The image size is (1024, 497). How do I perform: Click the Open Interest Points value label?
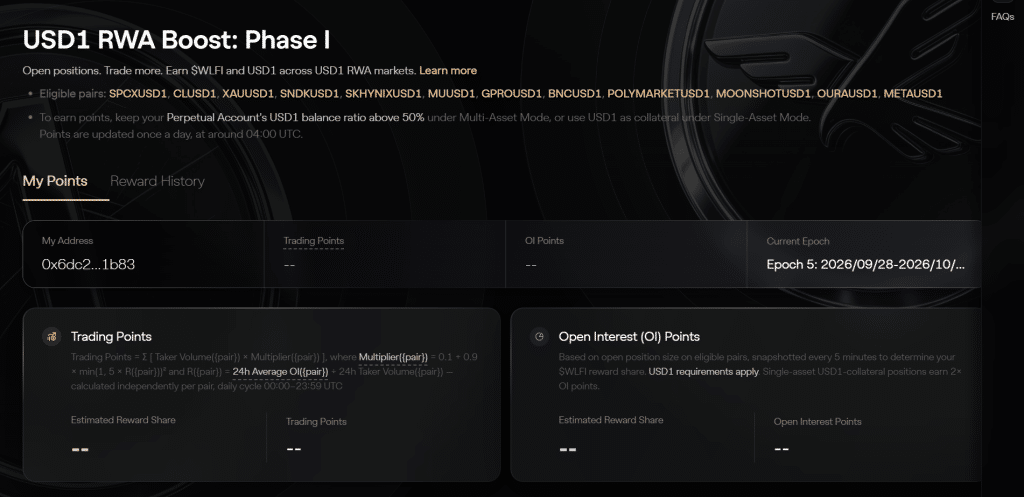pyautogui.click(x=818, y=422)
